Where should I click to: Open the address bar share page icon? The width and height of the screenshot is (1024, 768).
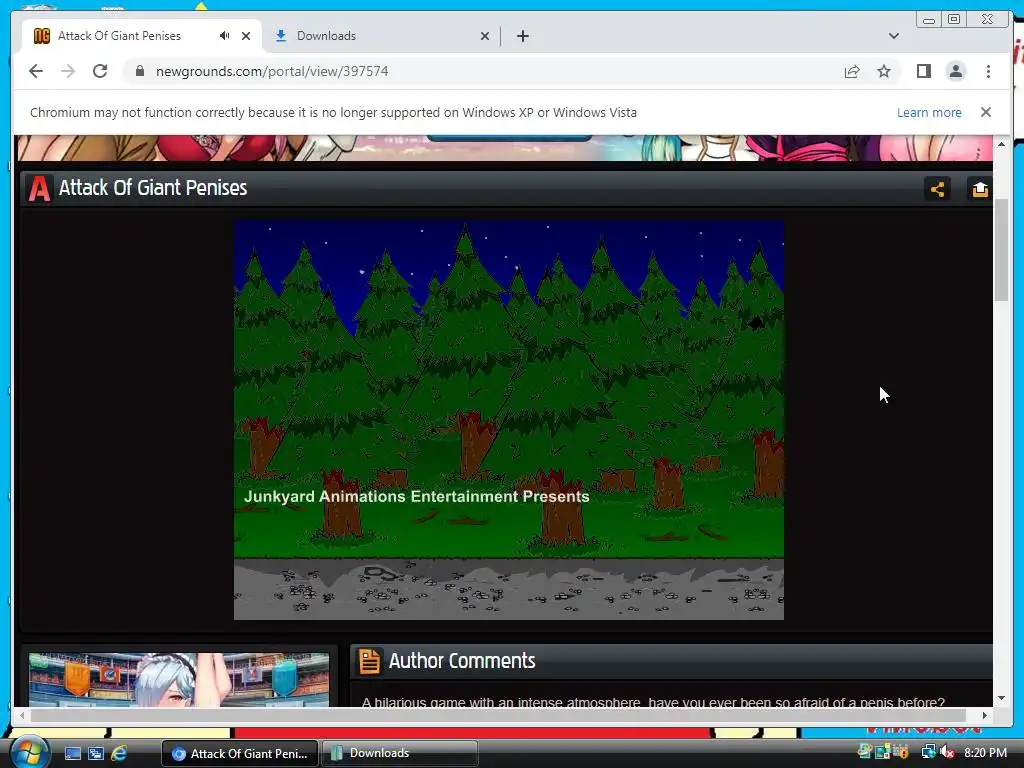coord(852,71)
